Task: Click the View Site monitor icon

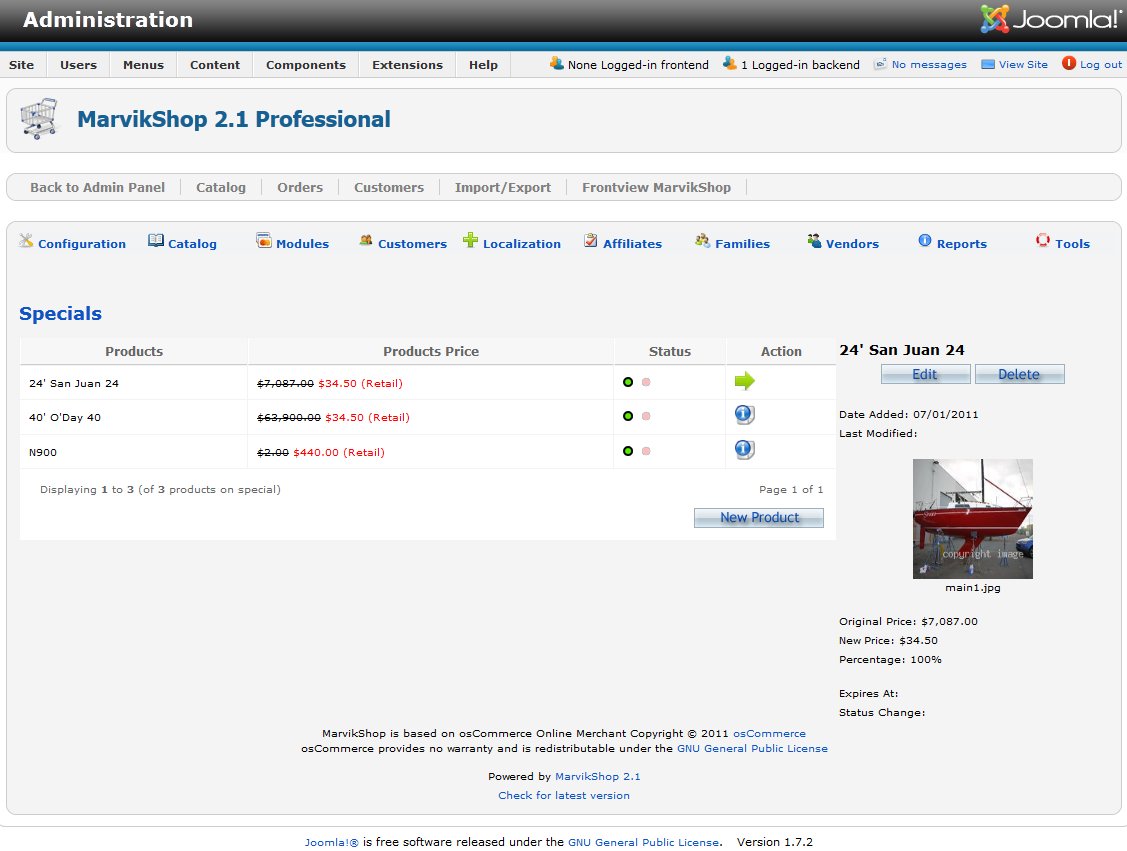Action: coord(988,65)
